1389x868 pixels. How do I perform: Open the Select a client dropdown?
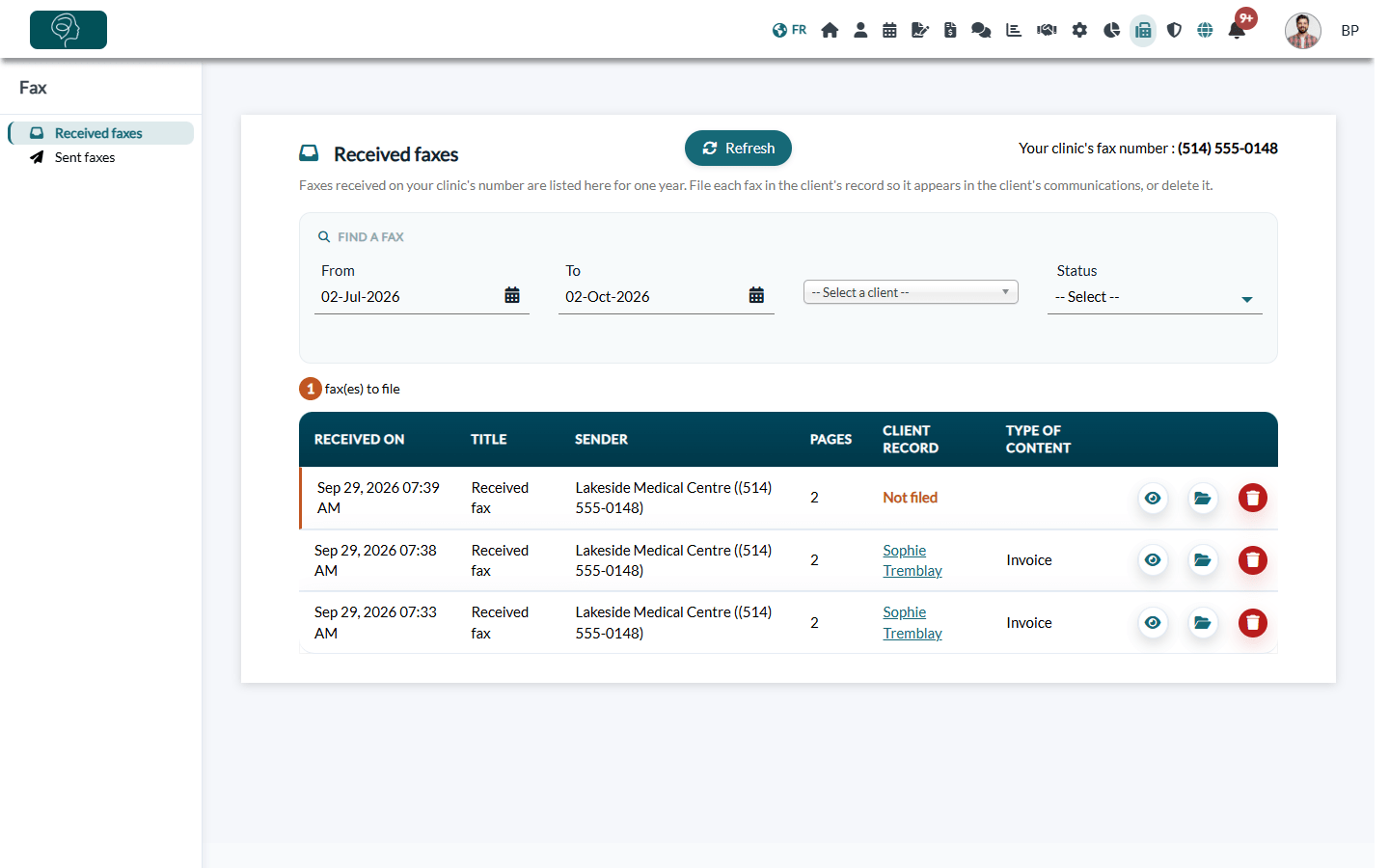click(911, 292)
